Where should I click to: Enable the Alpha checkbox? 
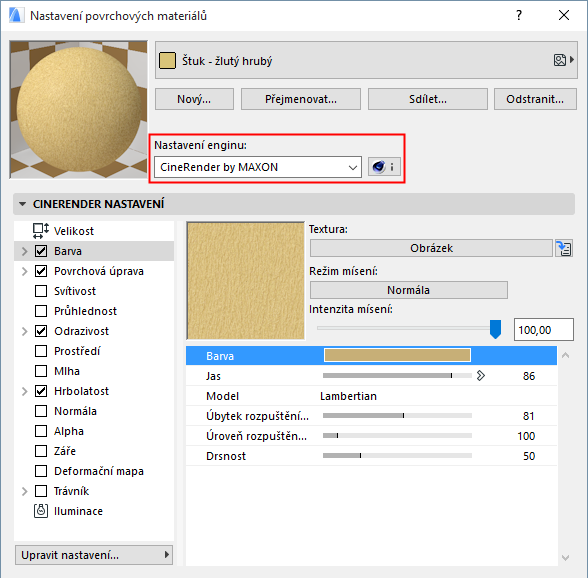(x=41, y=431)
